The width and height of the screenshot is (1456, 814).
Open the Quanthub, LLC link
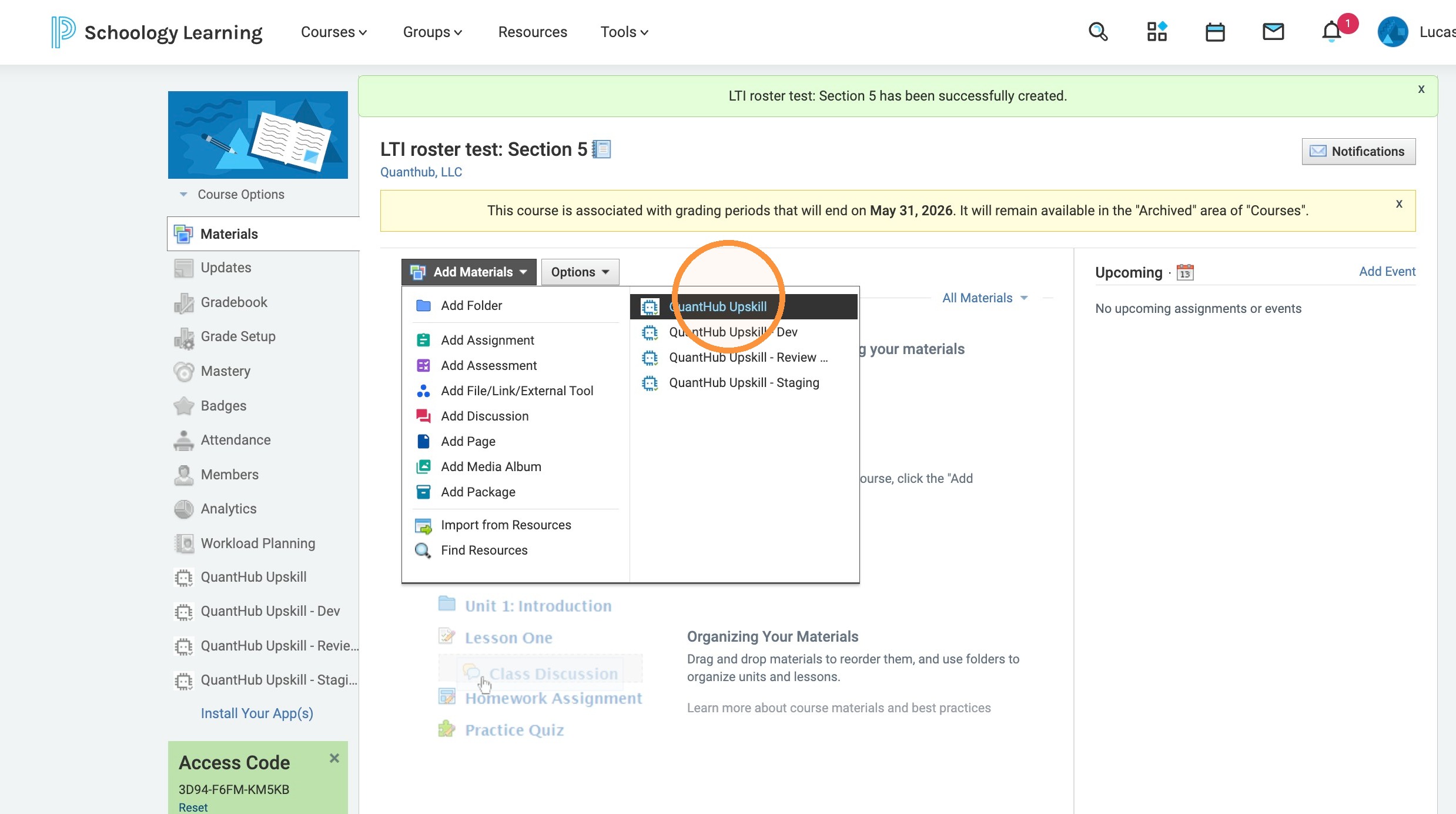[x=421, y=172]
